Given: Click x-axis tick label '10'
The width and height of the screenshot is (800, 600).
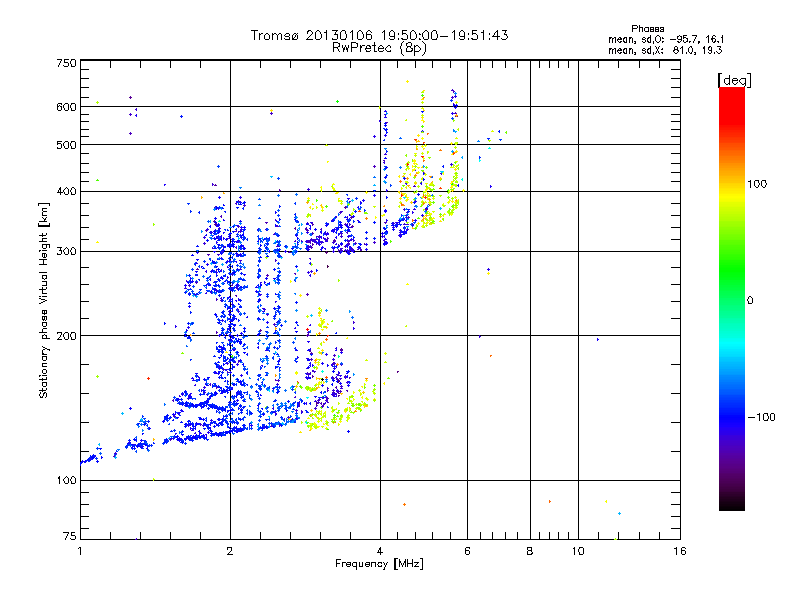Looking at the screenshot, I should point(578,551).
